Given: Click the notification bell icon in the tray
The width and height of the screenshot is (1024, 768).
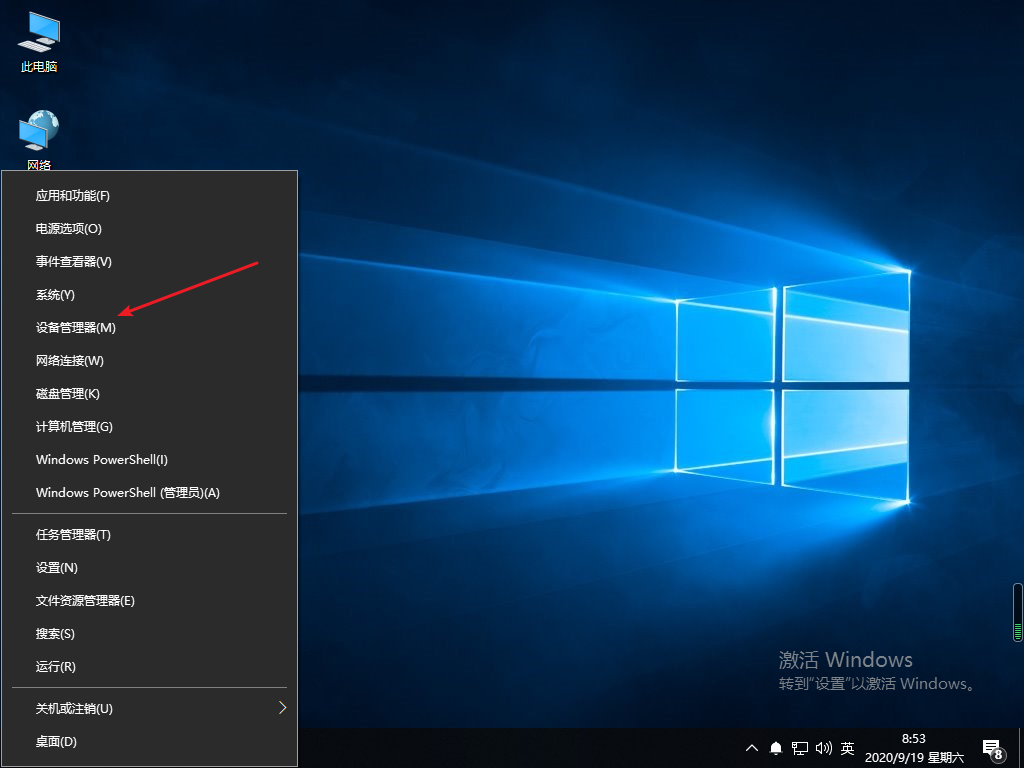Looking at the screenshot, I should click(775, 748).
